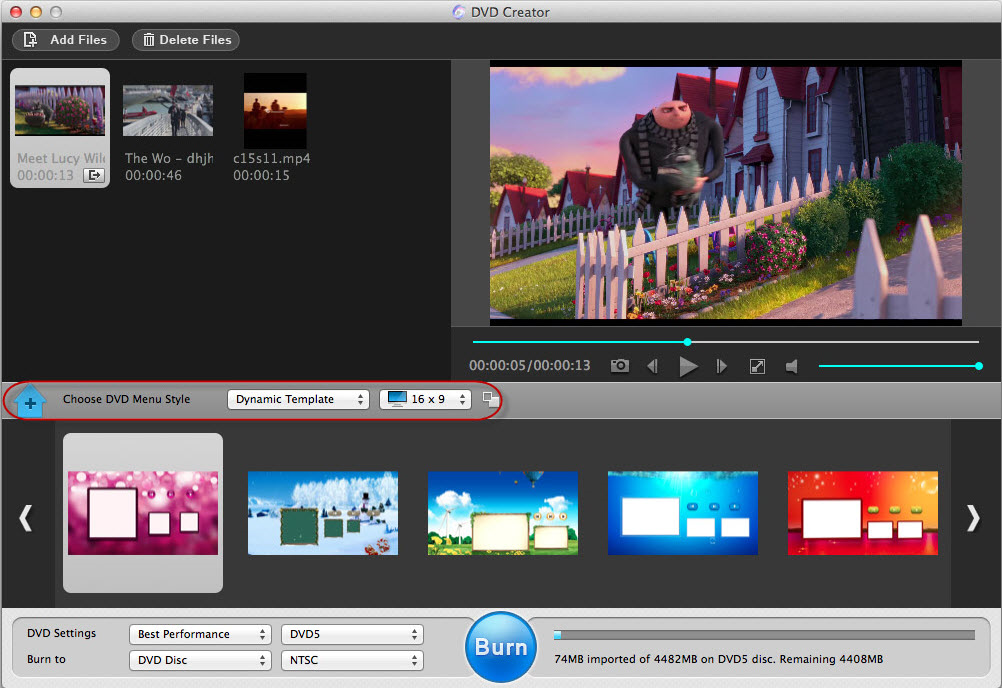Take a snapshot with the camera icon
The width and height of the screenshot is (1002, 688).
620,367
